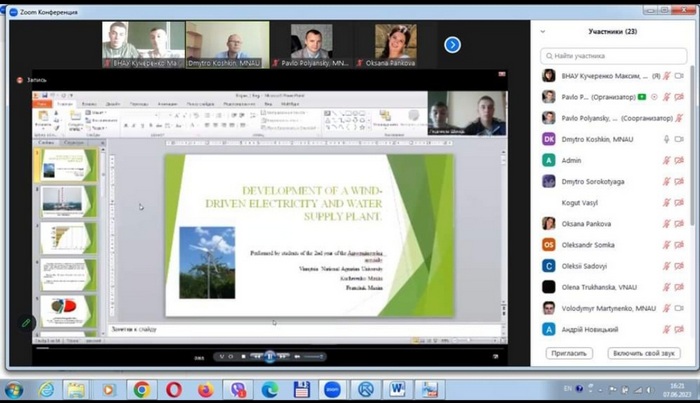
Task: Switch to the Slides pane tab
Action: [x=46, y=142]
